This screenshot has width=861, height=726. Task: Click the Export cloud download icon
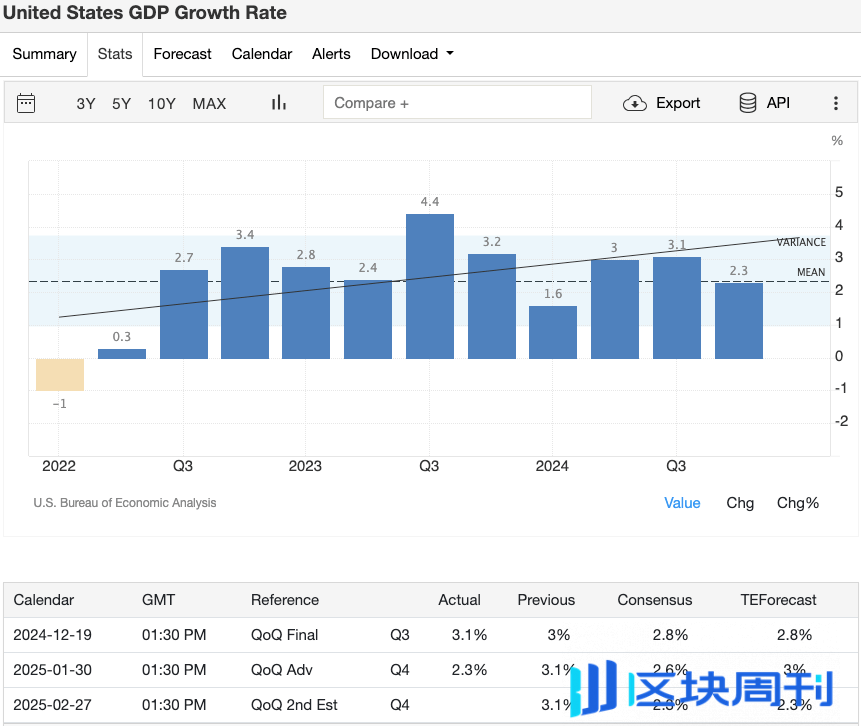[635, 103]
